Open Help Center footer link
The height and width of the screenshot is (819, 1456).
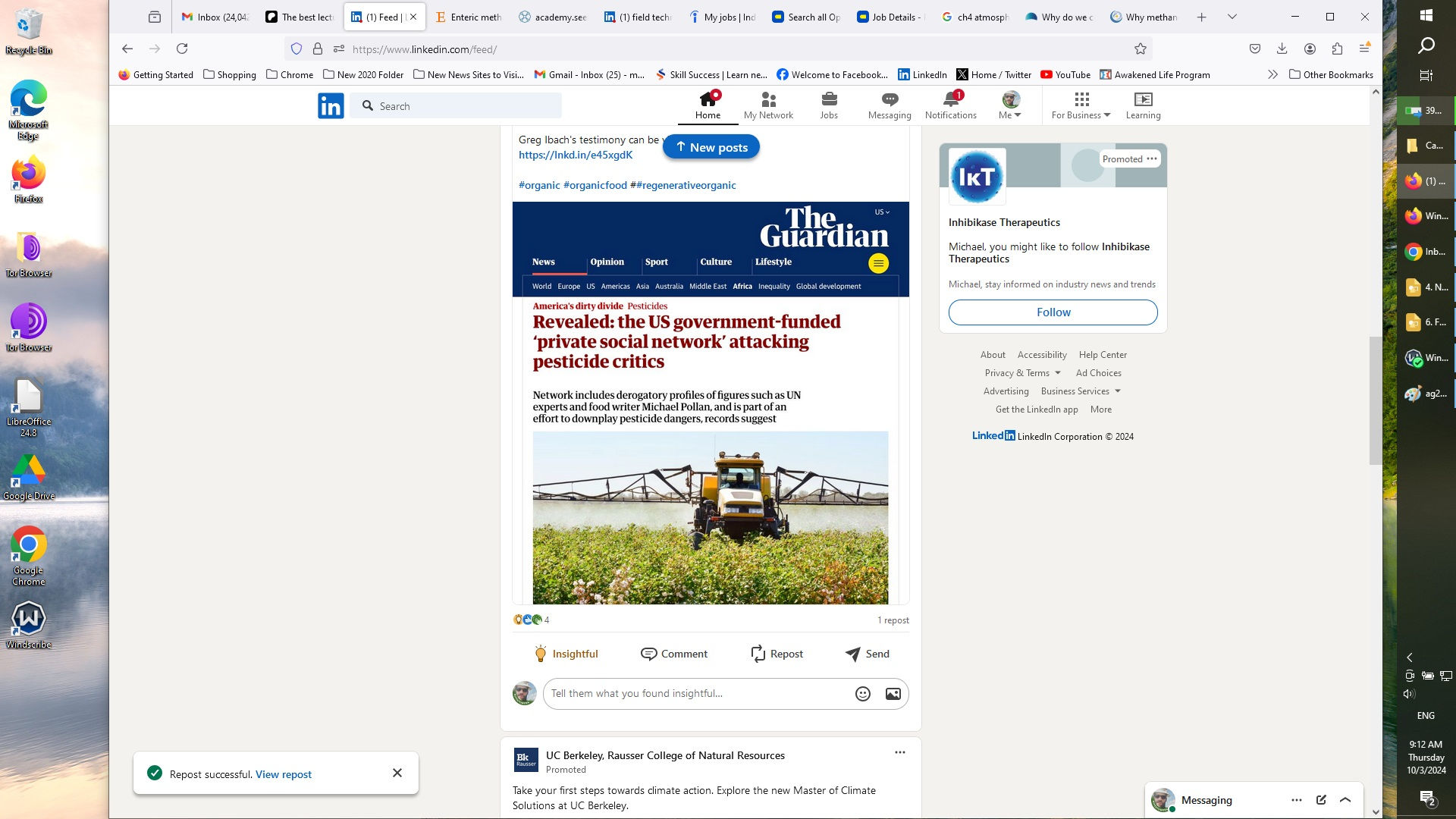pos(1103,355)
